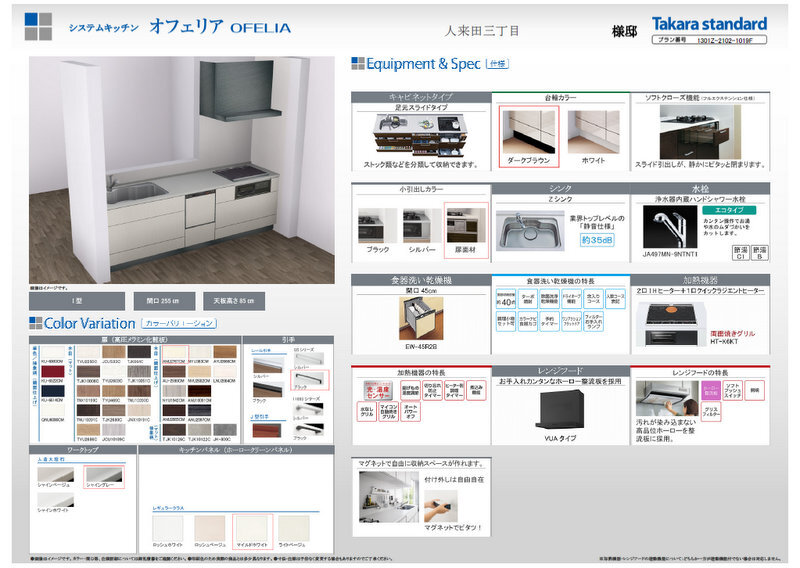Click the purple ホーロー整流板 feature icon

click(711, 390)
